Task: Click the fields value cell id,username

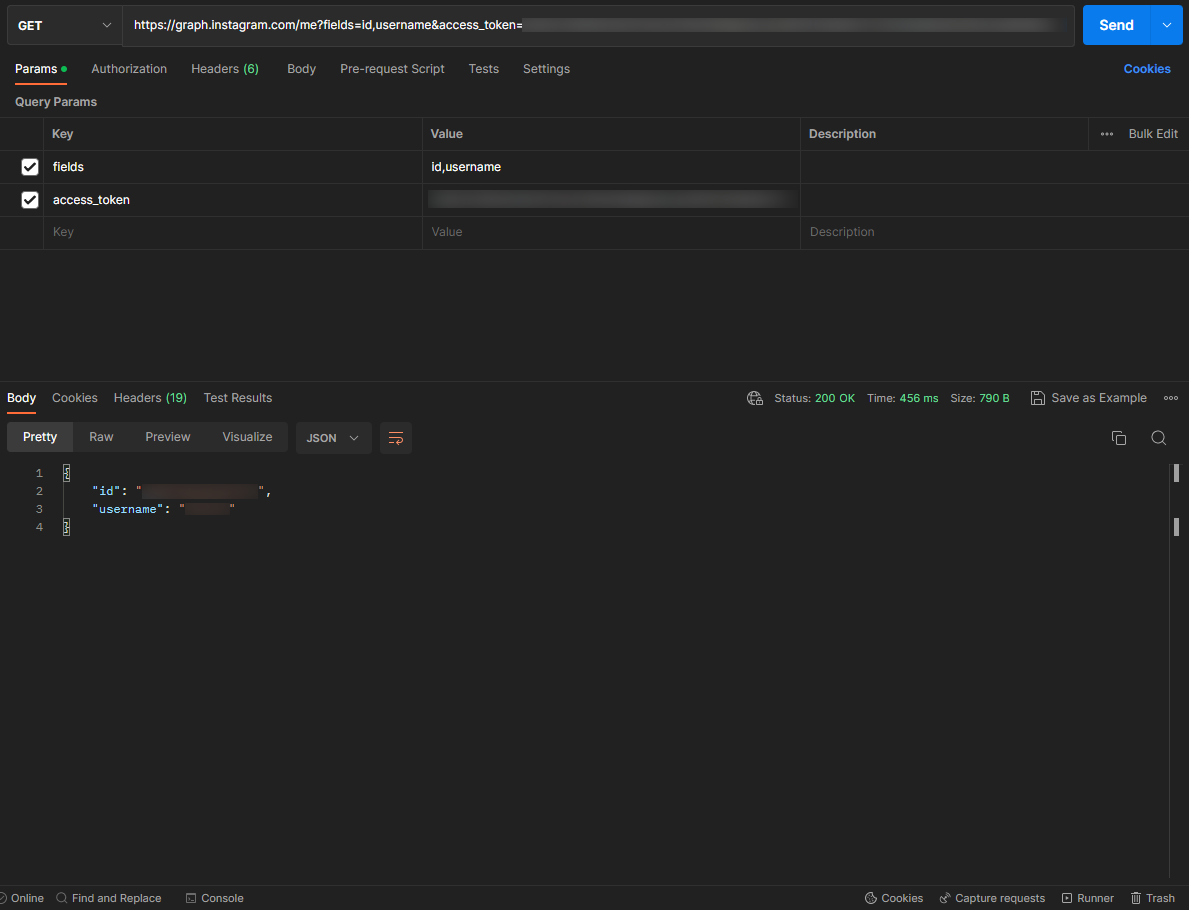Action: 611,167
